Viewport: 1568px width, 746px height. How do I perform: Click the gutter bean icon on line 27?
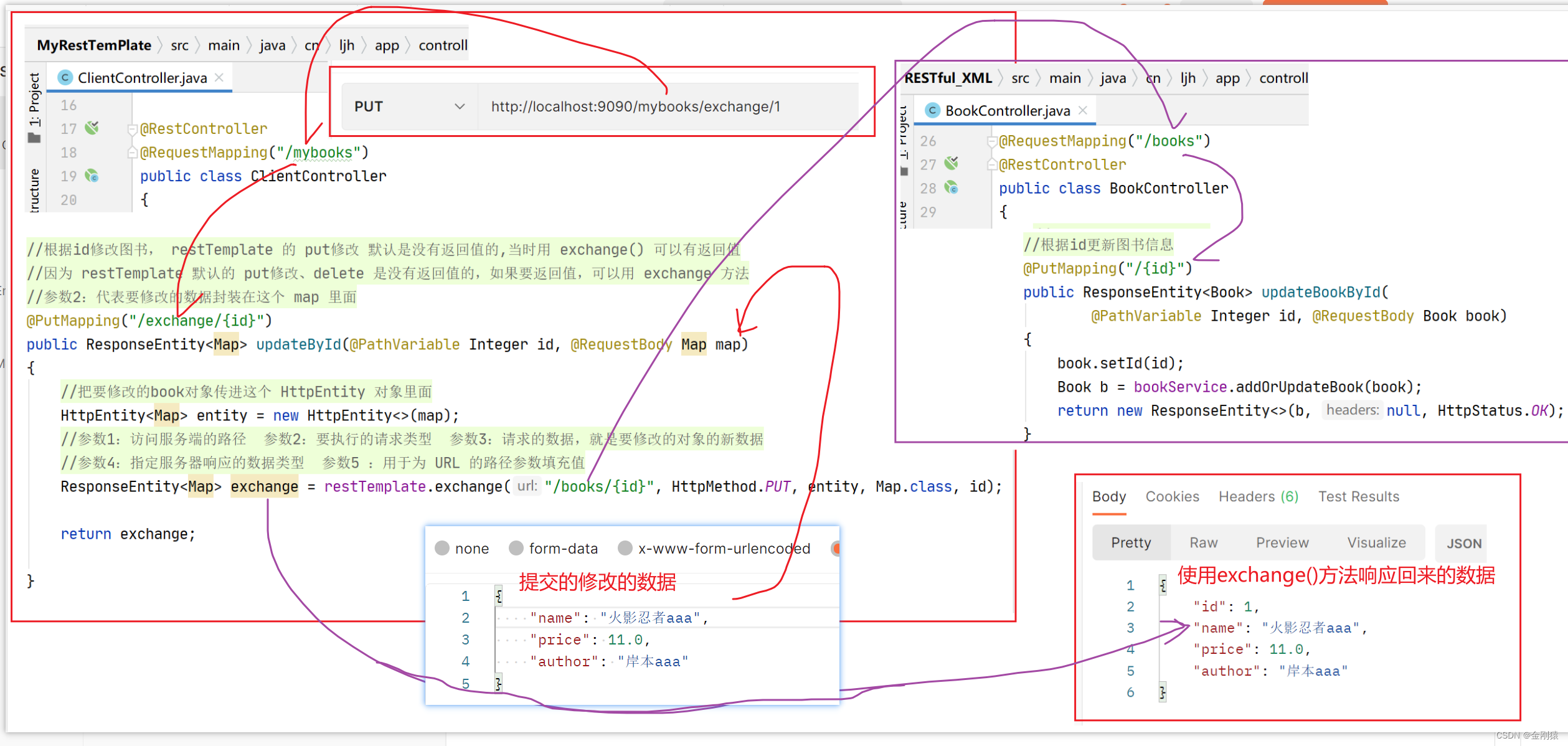[952, 164]
